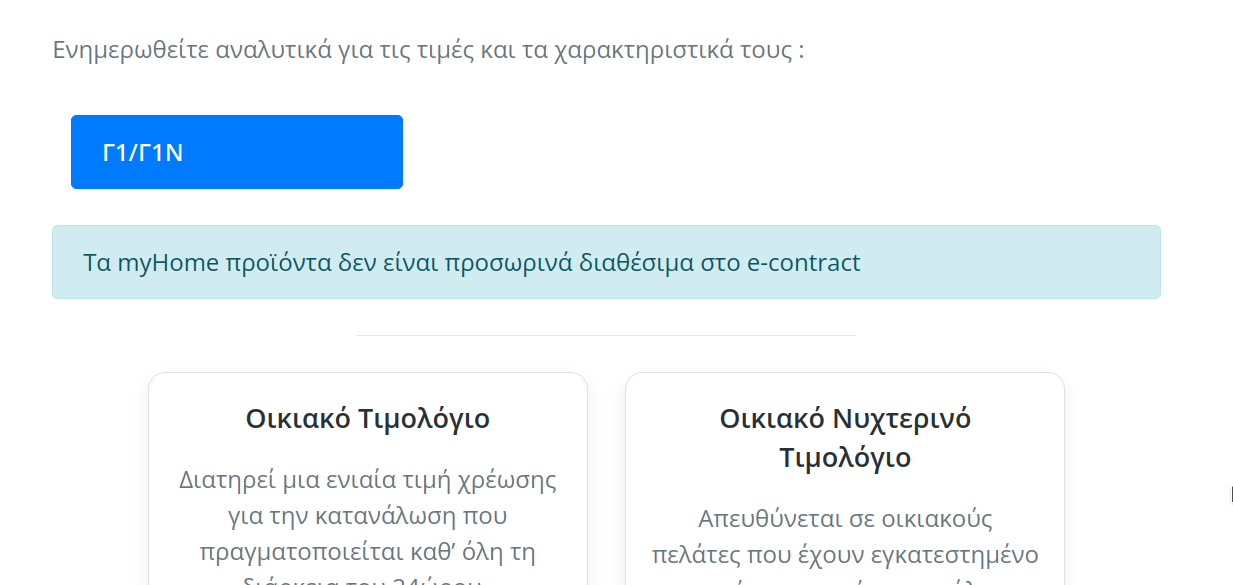Select the Γ1/Γ1N blue button

click(x=237, y=152)
